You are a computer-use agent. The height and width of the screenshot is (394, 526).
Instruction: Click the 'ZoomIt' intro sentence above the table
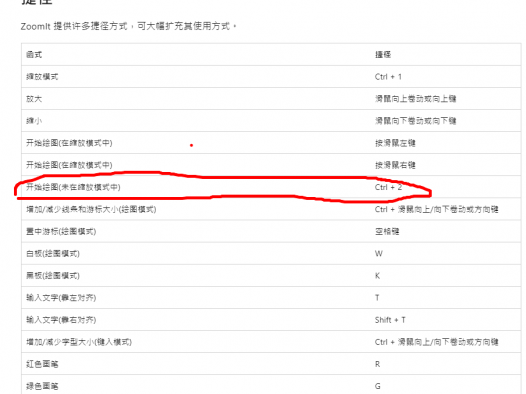point(128,26)
